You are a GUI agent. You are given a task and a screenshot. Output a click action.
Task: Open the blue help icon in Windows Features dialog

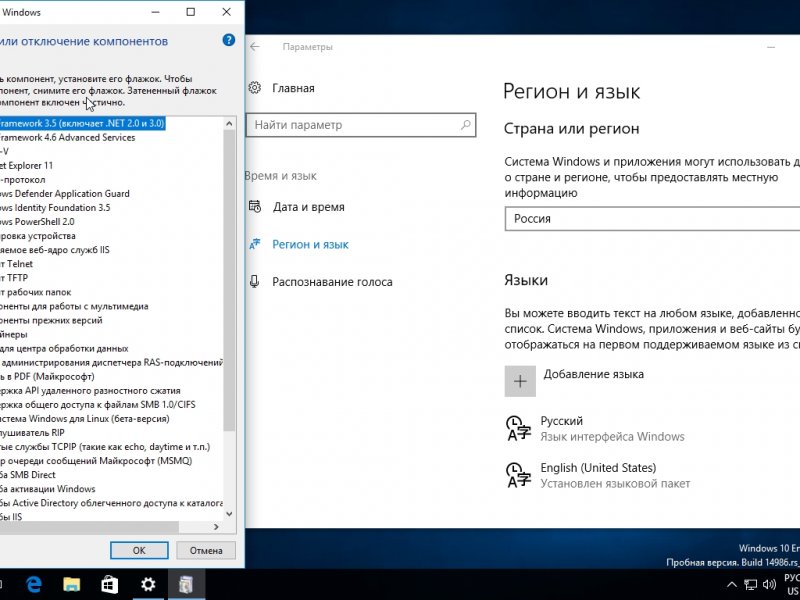coord(229,40)
